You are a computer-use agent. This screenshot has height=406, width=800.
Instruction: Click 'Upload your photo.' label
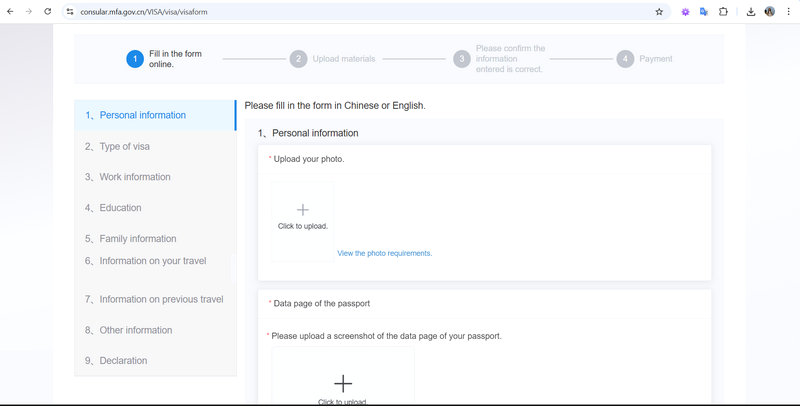(x=309, y=159)
